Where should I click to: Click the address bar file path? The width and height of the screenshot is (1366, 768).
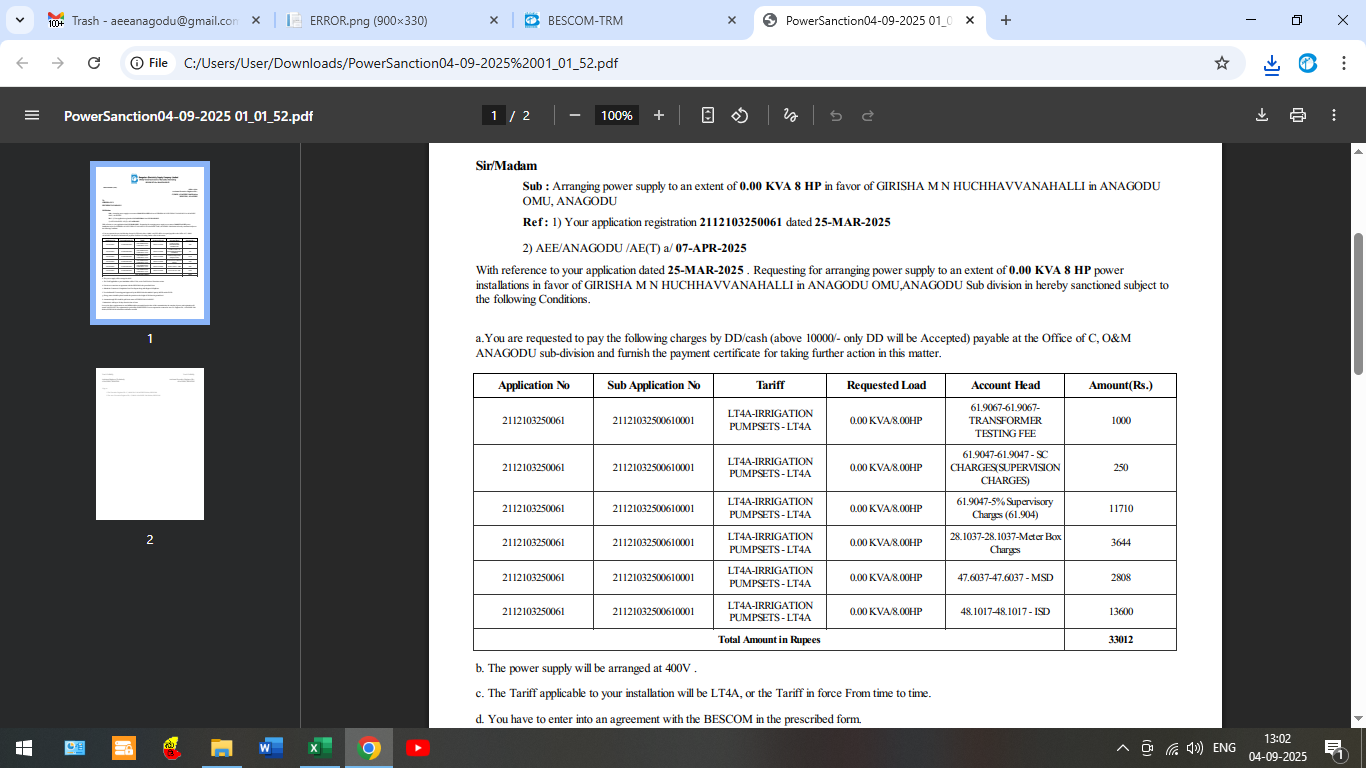[400, 63]
